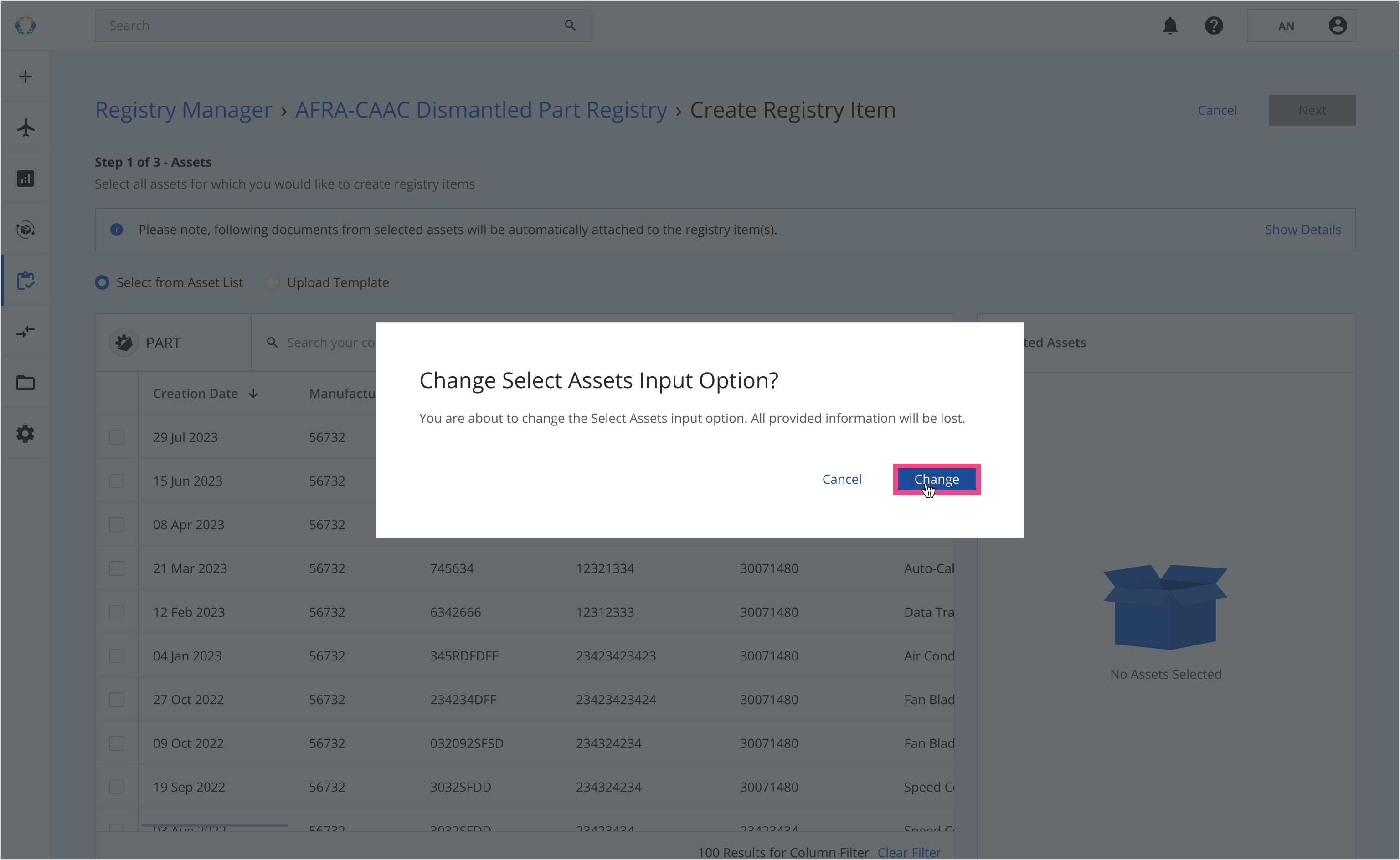Select the registry clipboard icon in sidebar
This screenshot has width=1400, height=860.
26,281
